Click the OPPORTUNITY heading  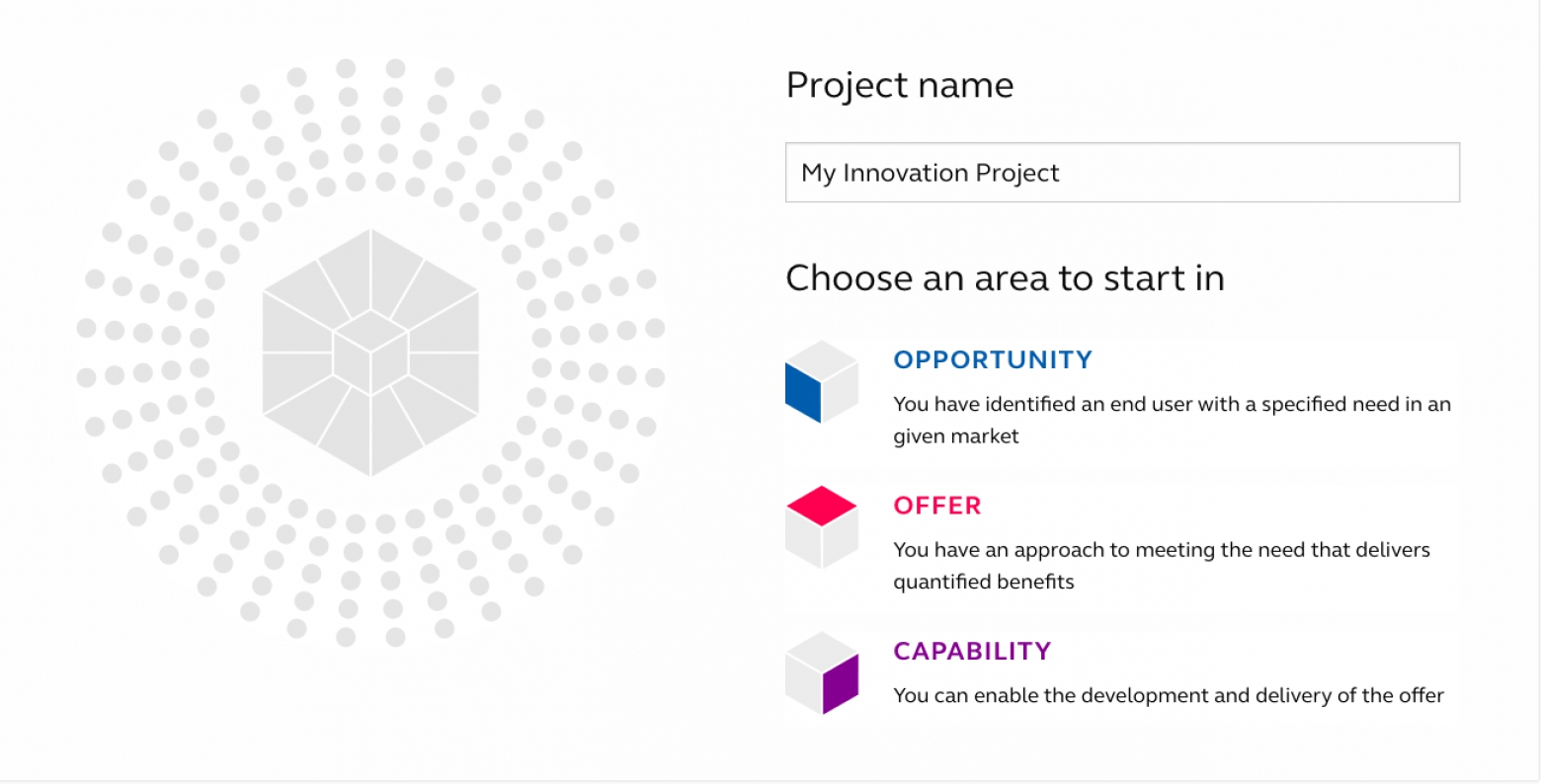(993, 359)
